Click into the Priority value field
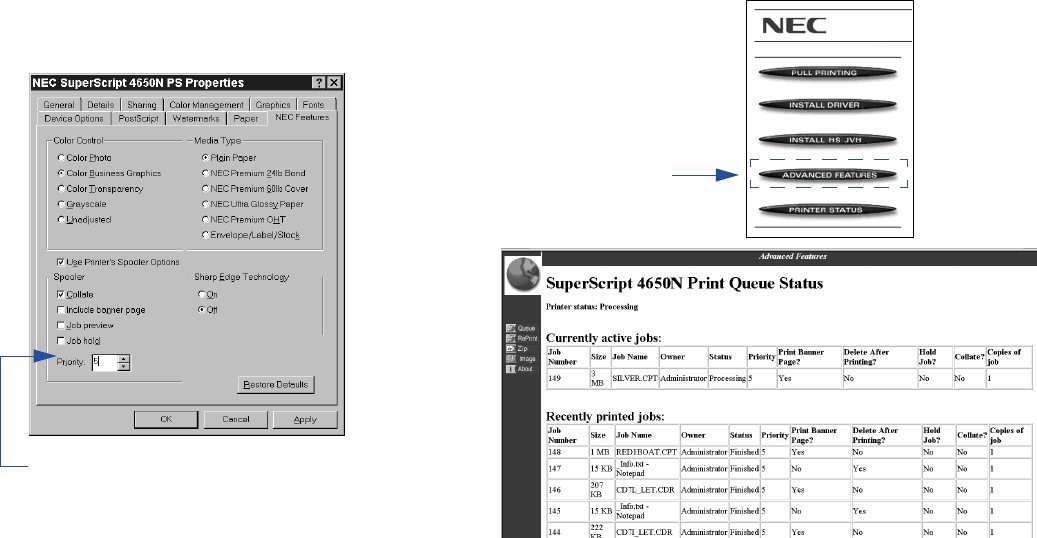Viewport: 1037px width, 538px height. [x=104, y=363]
